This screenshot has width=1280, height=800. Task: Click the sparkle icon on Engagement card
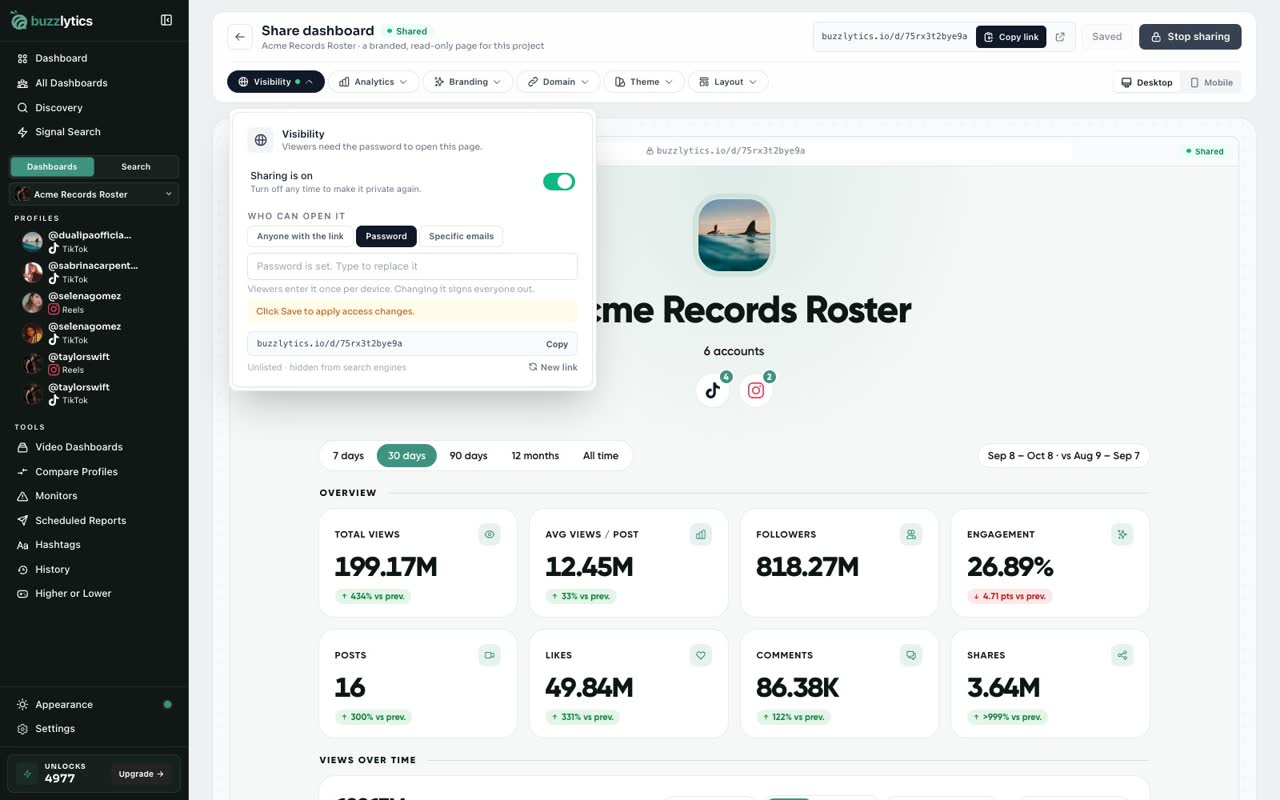[x=1122, y=535]
